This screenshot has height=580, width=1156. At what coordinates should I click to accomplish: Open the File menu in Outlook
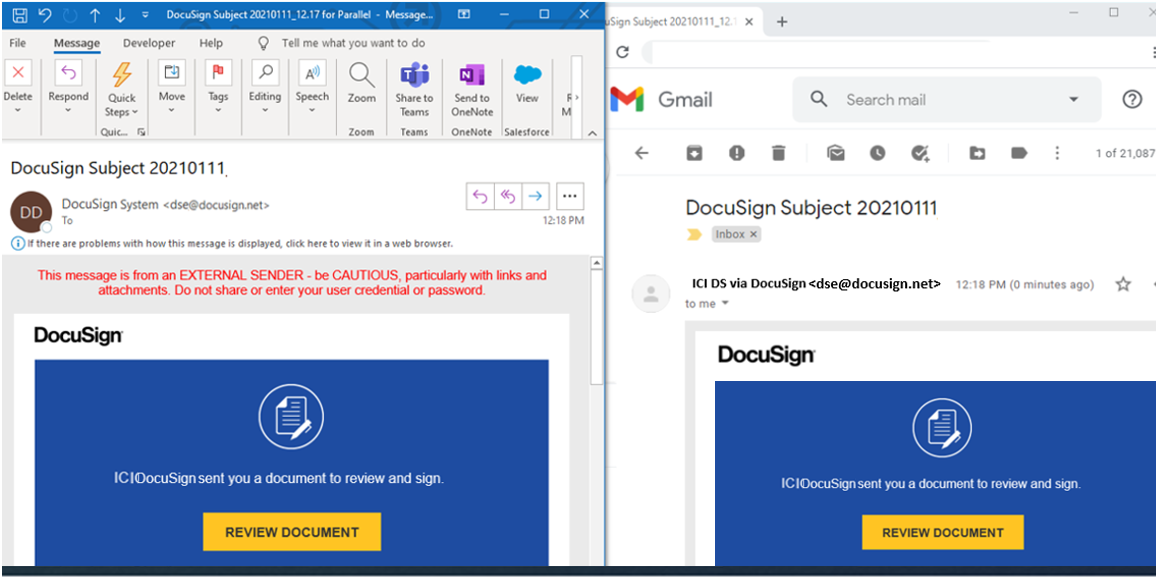click(18, 43)
